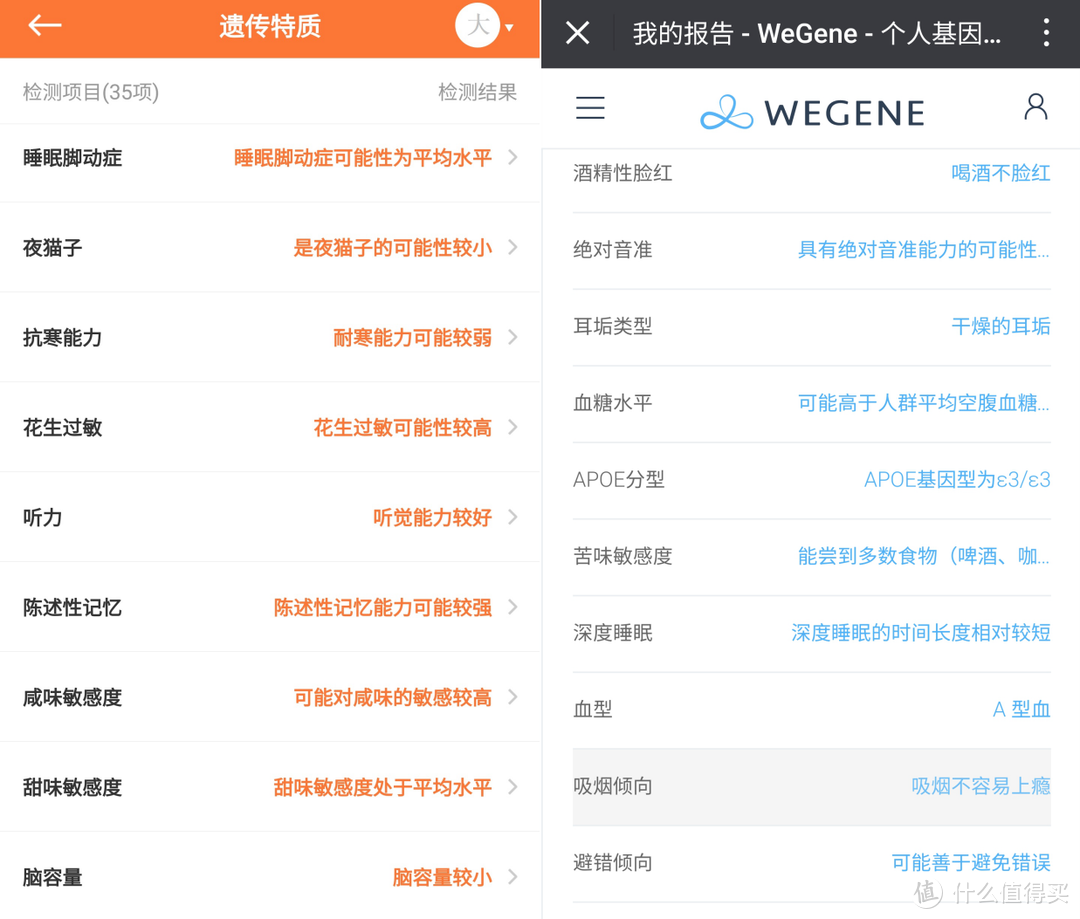Open the APOE基因型为ε3/ε3 result
The width and height of the screenshot is (1080, 919).
tap(956, 479)
